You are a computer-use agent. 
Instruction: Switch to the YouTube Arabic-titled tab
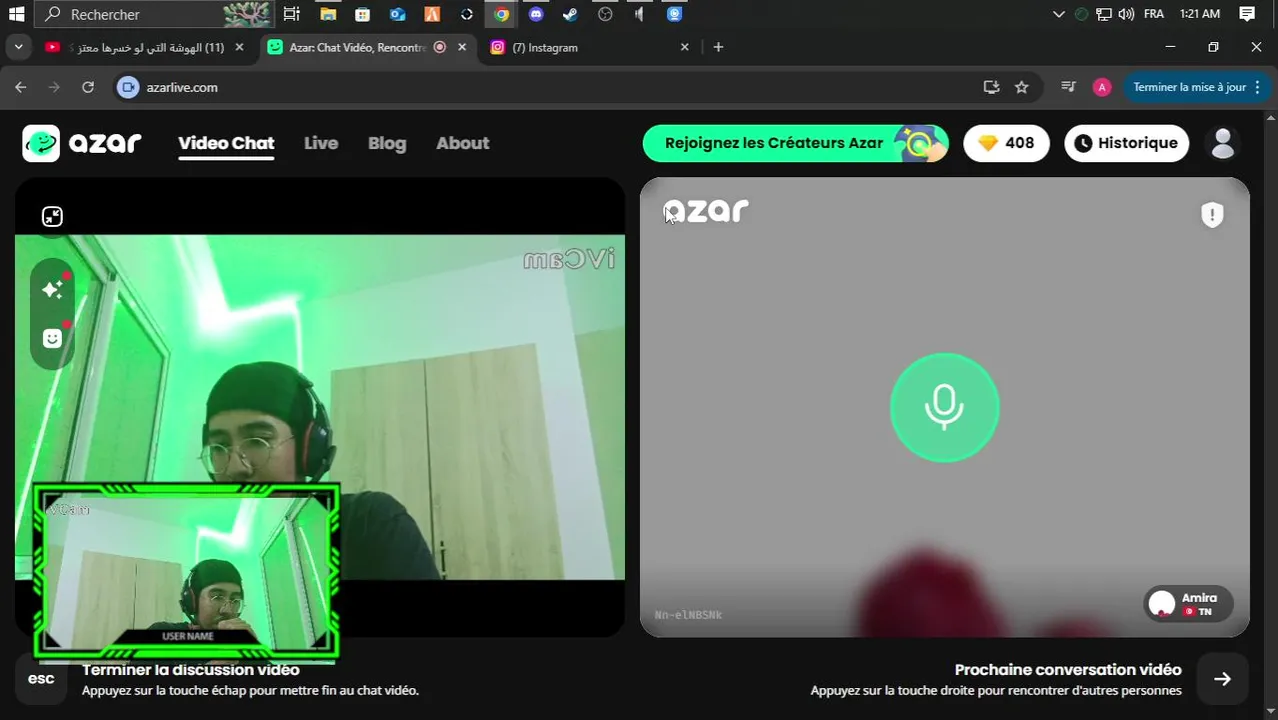145,47
